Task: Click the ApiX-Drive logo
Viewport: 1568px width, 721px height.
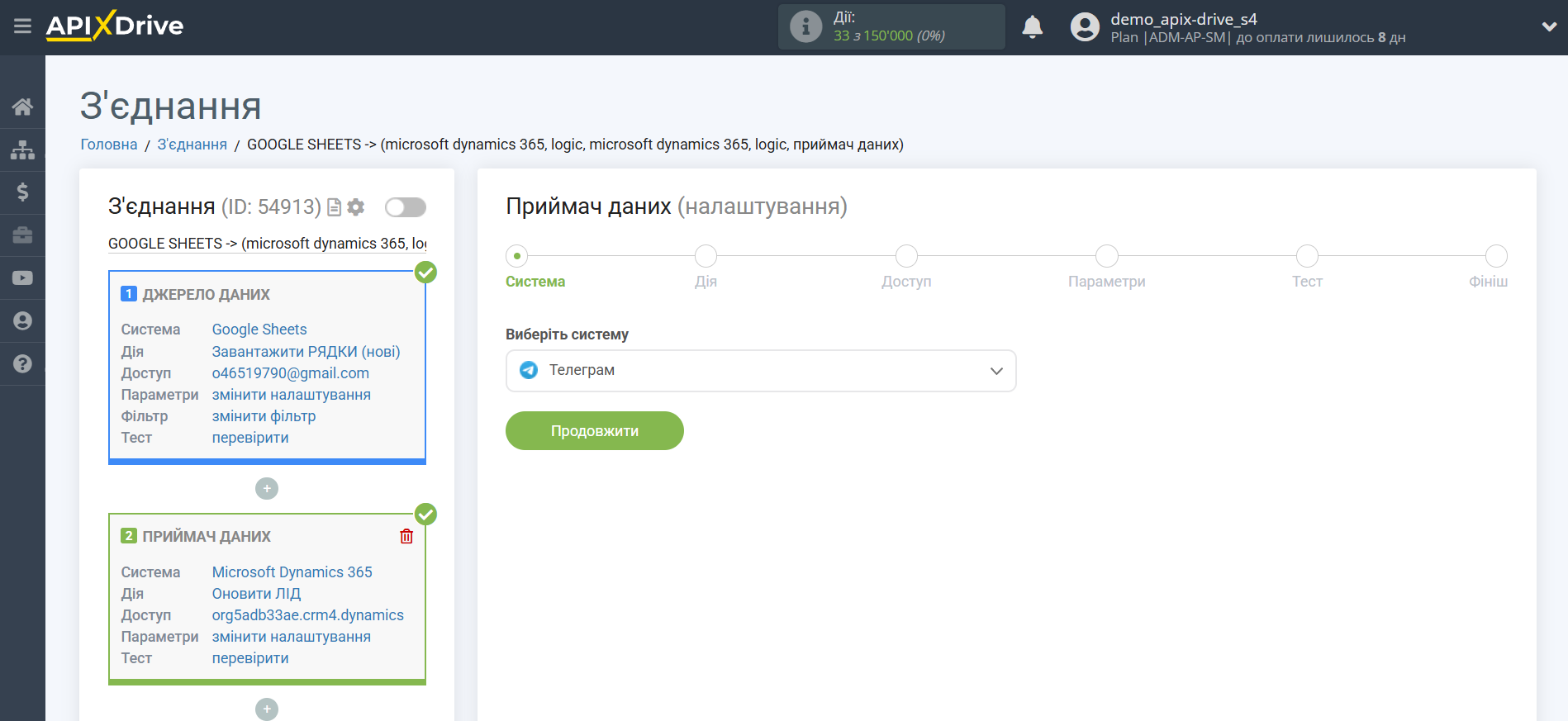Action: 115,26
